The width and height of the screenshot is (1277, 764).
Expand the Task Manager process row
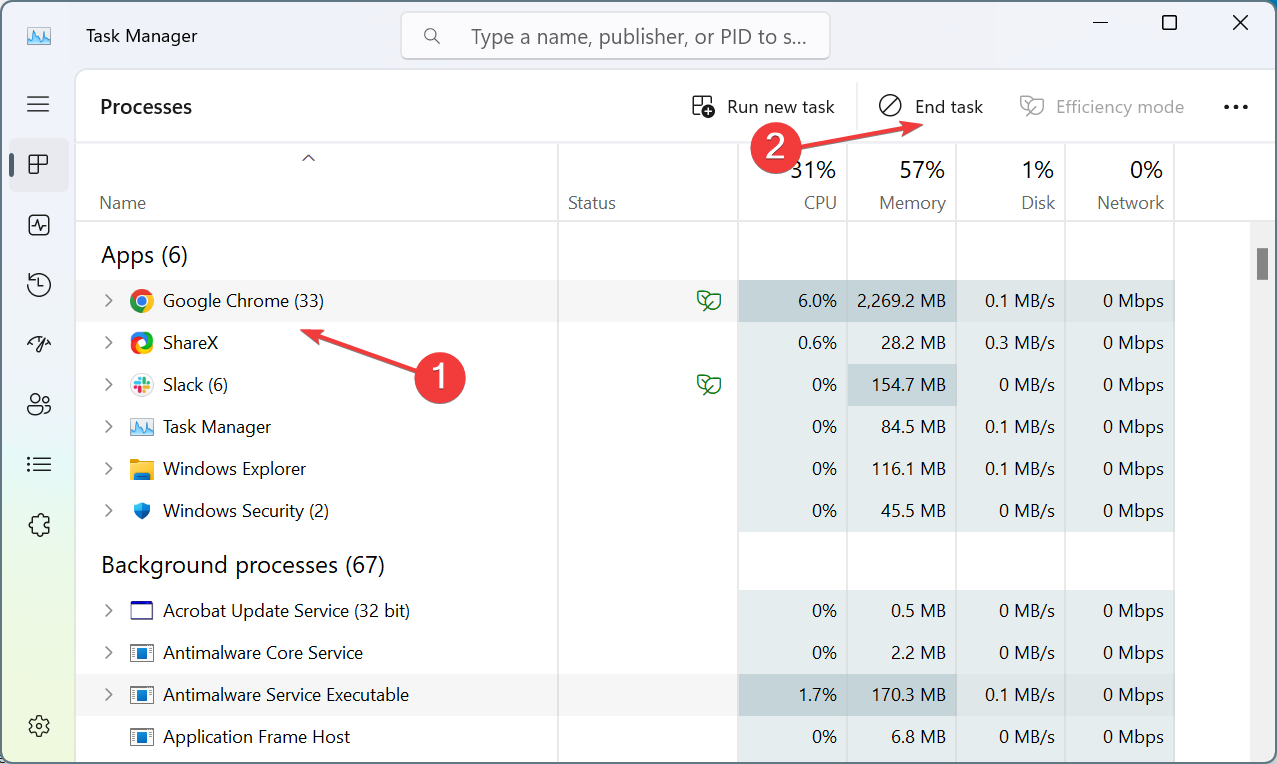point(109,427)
